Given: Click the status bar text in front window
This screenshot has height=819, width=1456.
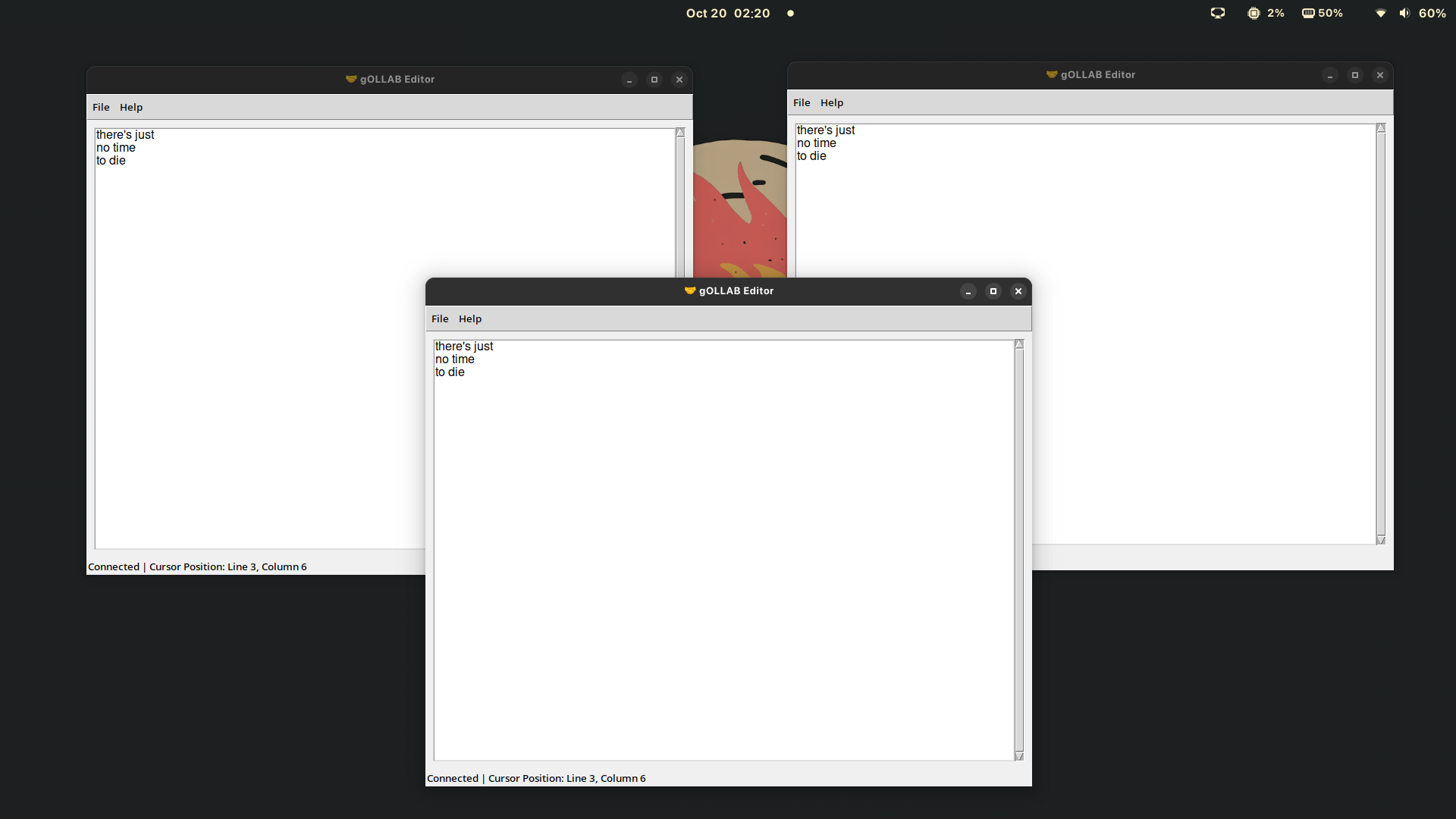Looking at the screenshot, I should pos(536,778).
